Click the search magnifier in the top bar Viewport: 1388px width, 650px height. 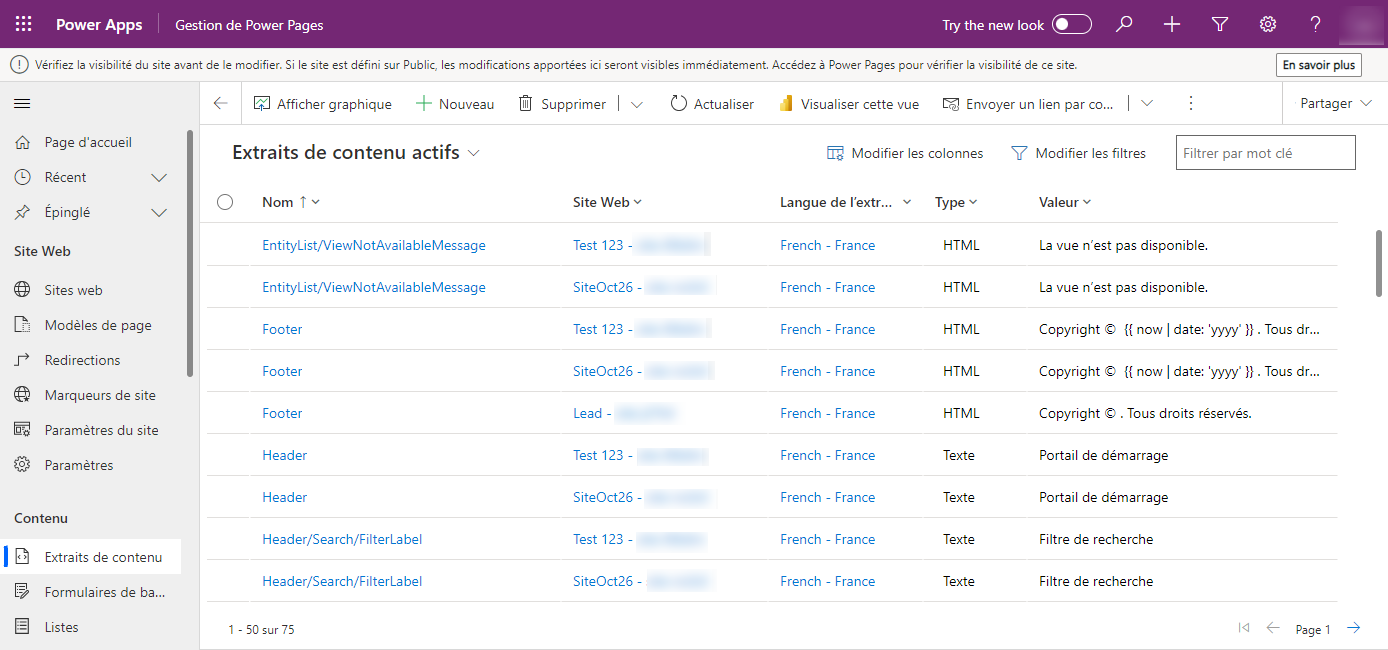pyautogui.click(x=1123, y=24)
